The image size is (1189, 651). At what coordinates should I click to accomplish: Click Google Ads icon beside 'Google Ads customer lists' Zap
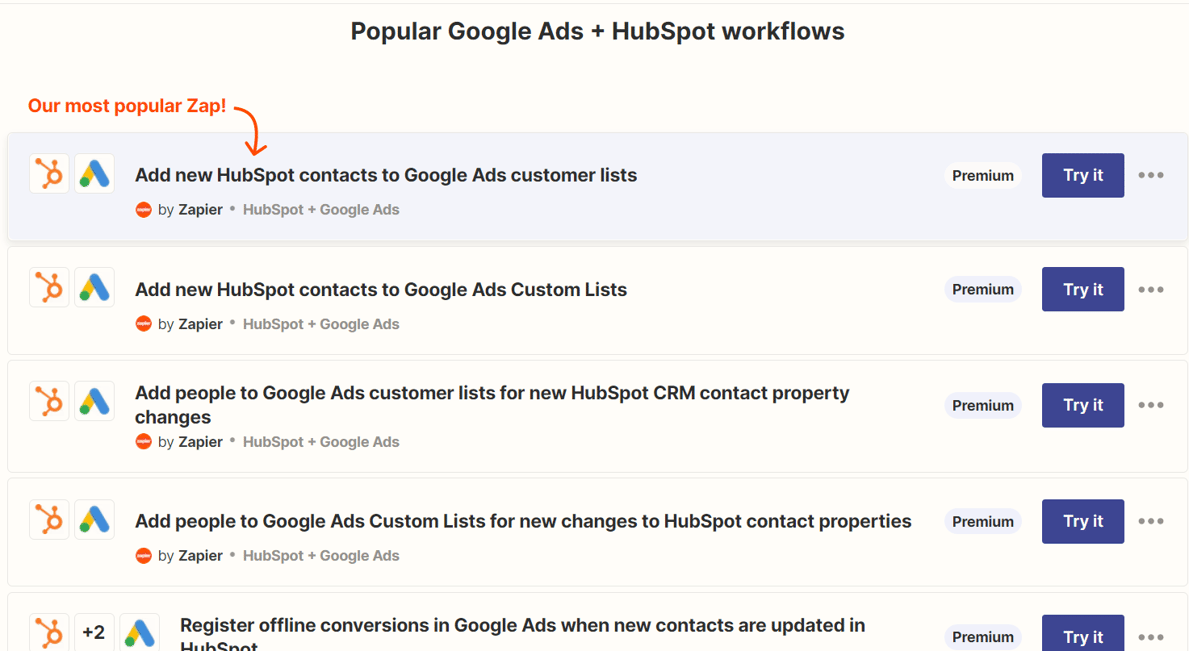tap(95, 174)
